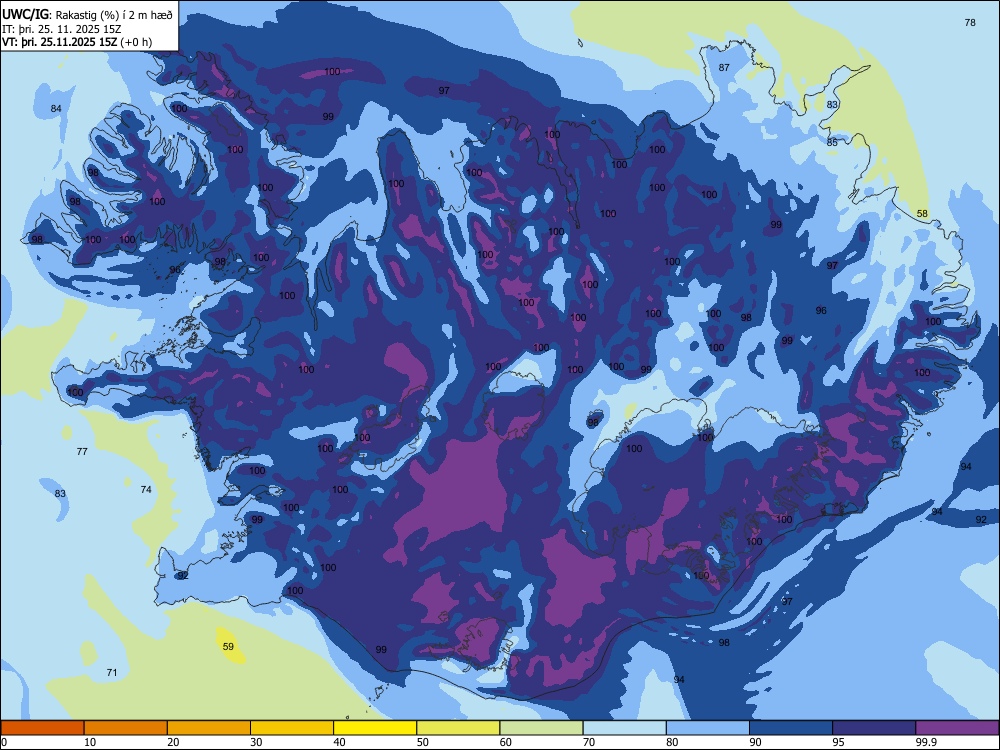This screenshot has height=750, width=1000.
Task: Click the humidity value '84' on the map
Action: click(x=56, y=108)
